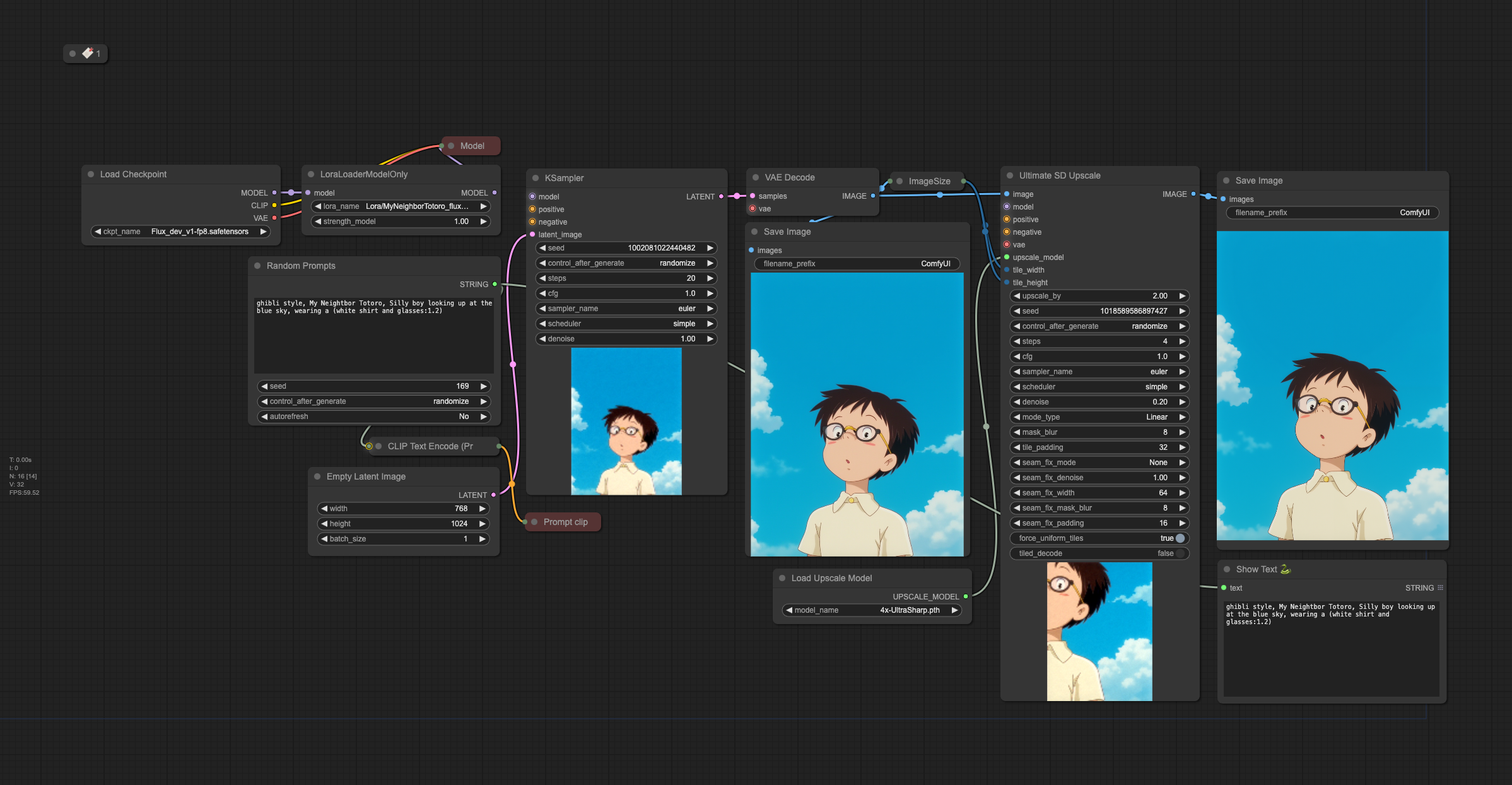Decrease KSampler steps with left arrow
Viewport: 1512px width, 785px height.
pos(542,278)
